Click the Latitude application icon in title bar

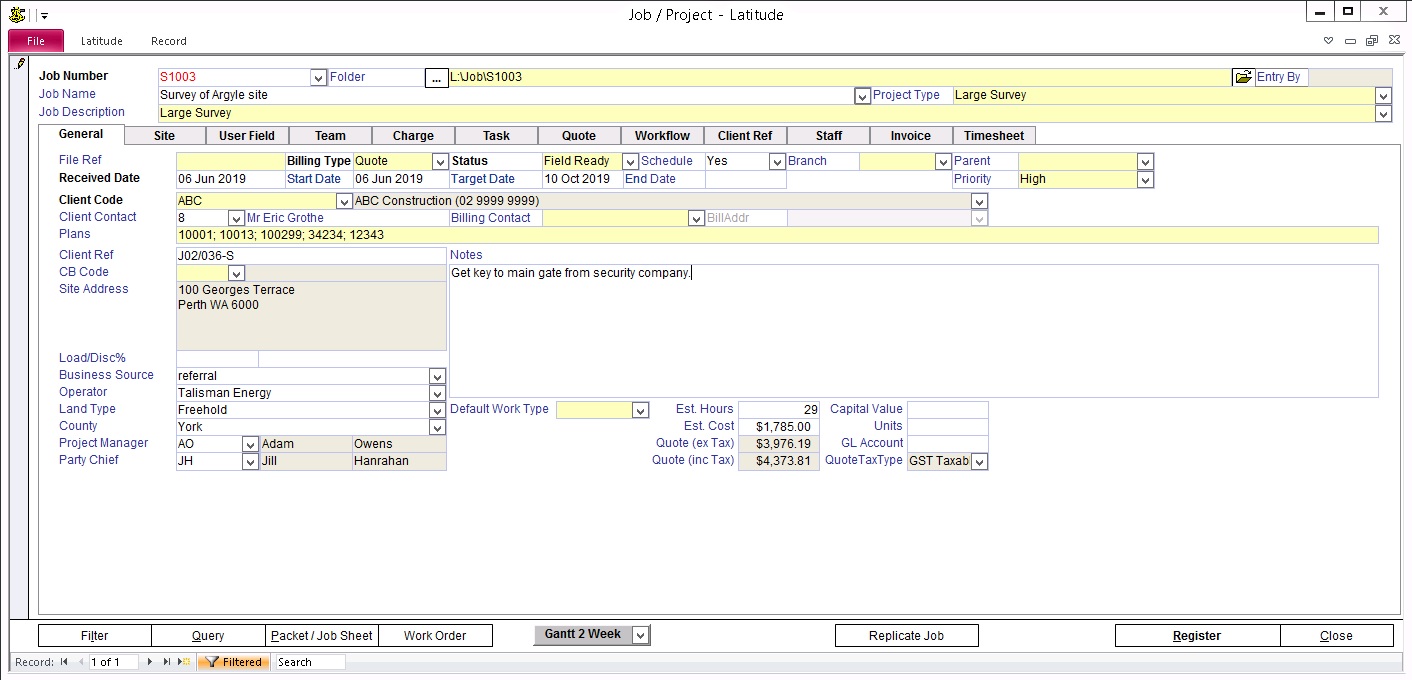[16, 14]
